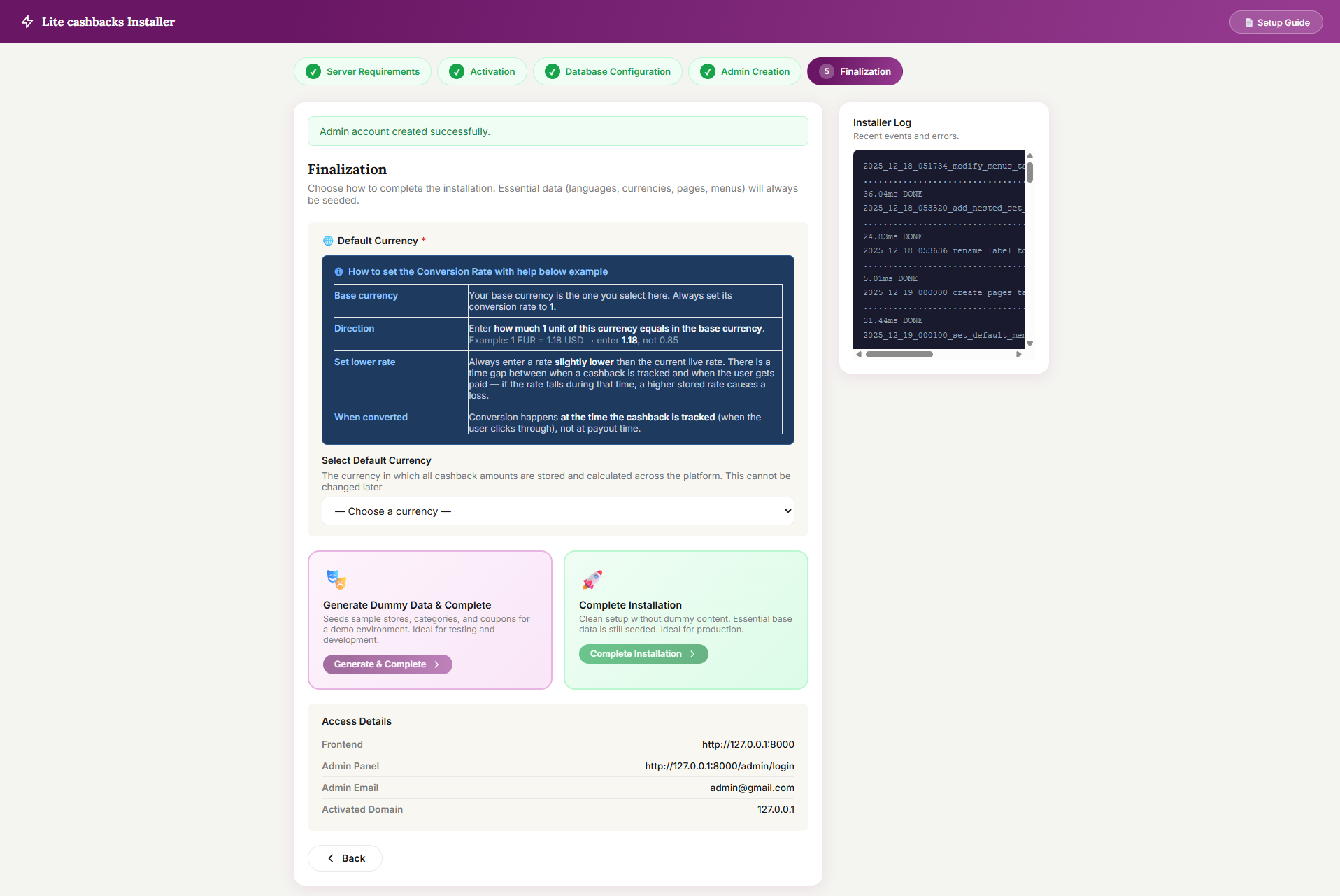
Task: Go back using the Back button
Action: click(x=345, y=858)
